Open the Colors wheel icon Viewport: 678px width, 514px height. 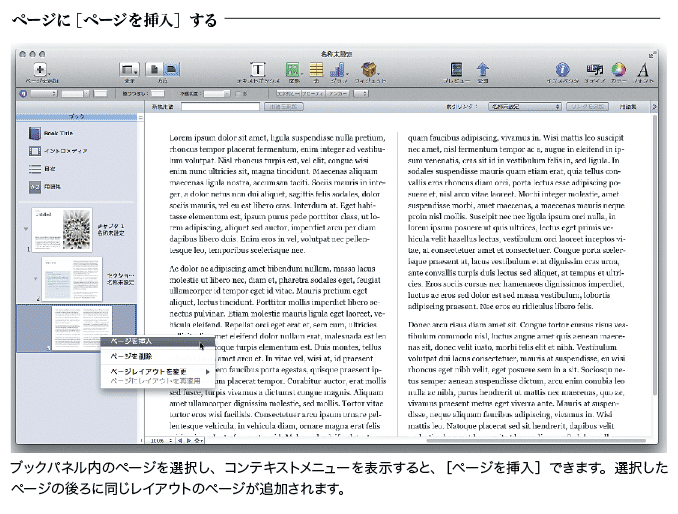(619, 70)
